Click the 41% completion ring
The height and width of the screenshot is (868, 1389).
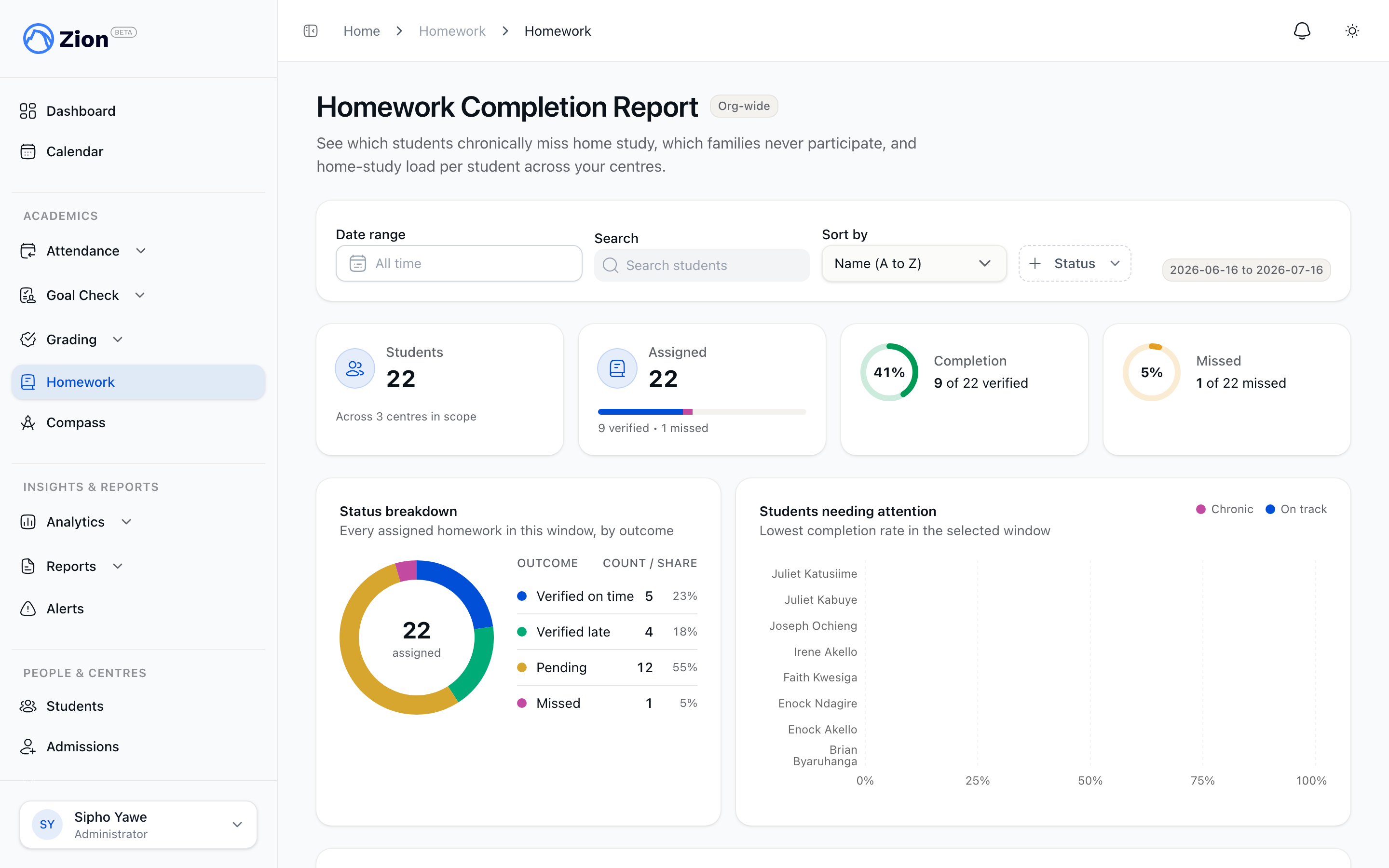pyautogui.click(x=889, y=372)
